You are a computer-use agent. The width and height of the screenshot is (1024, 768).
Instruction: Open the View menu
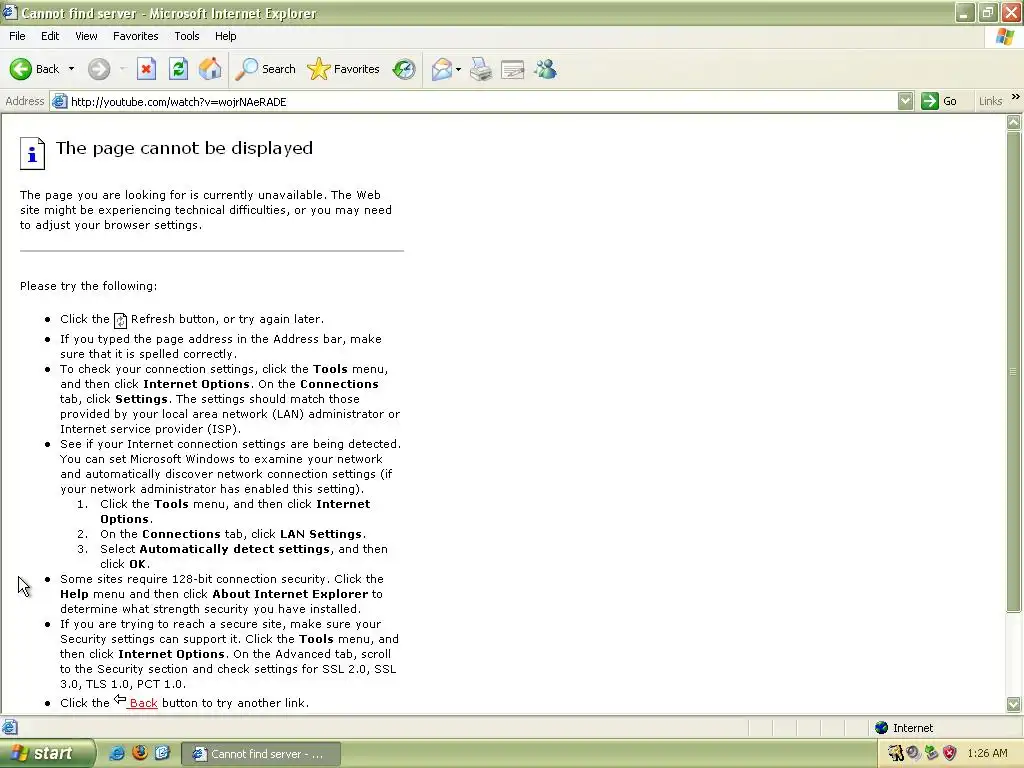click(x=86, y=36)
